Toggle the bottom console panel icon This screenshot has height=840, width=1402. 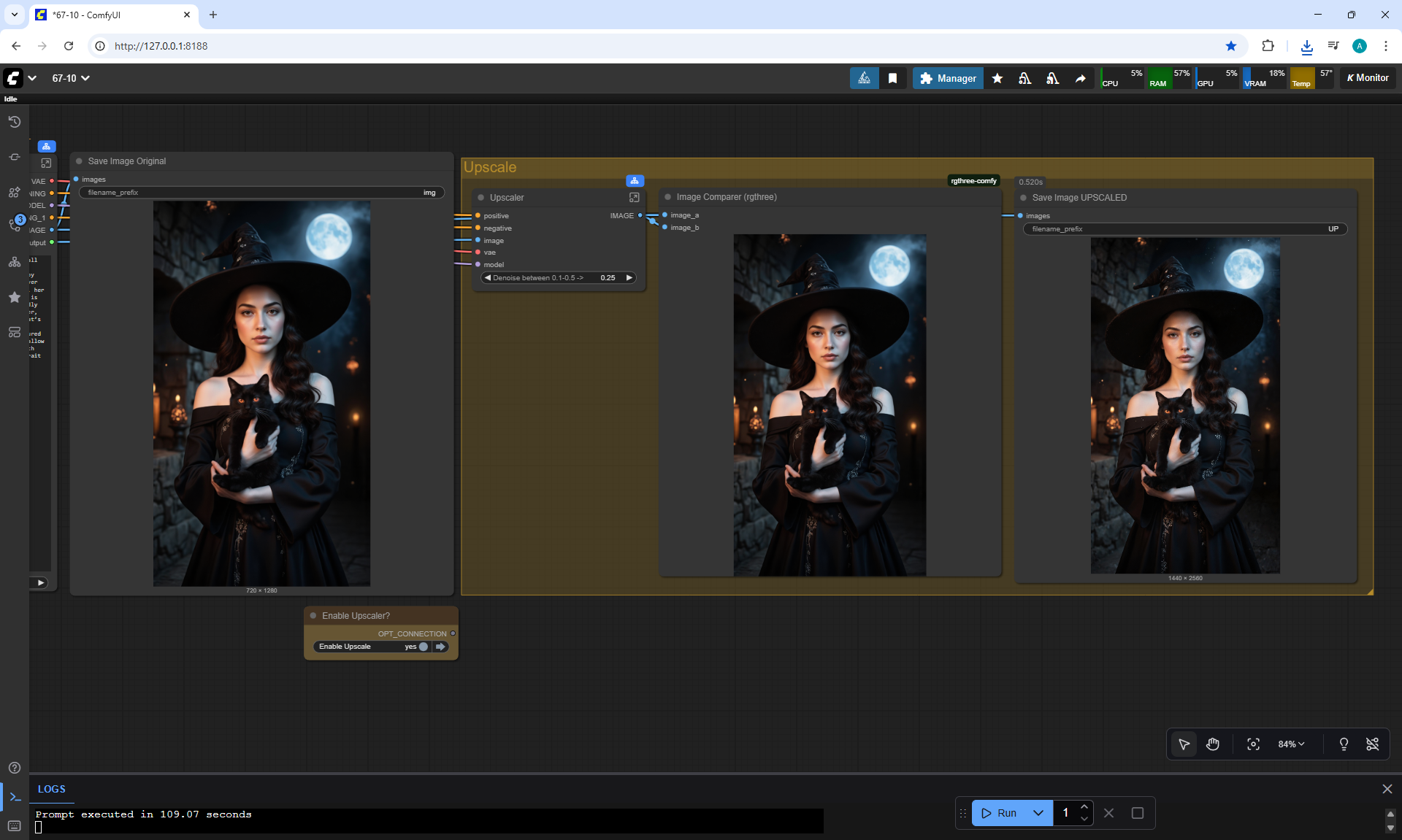point(15,797)
